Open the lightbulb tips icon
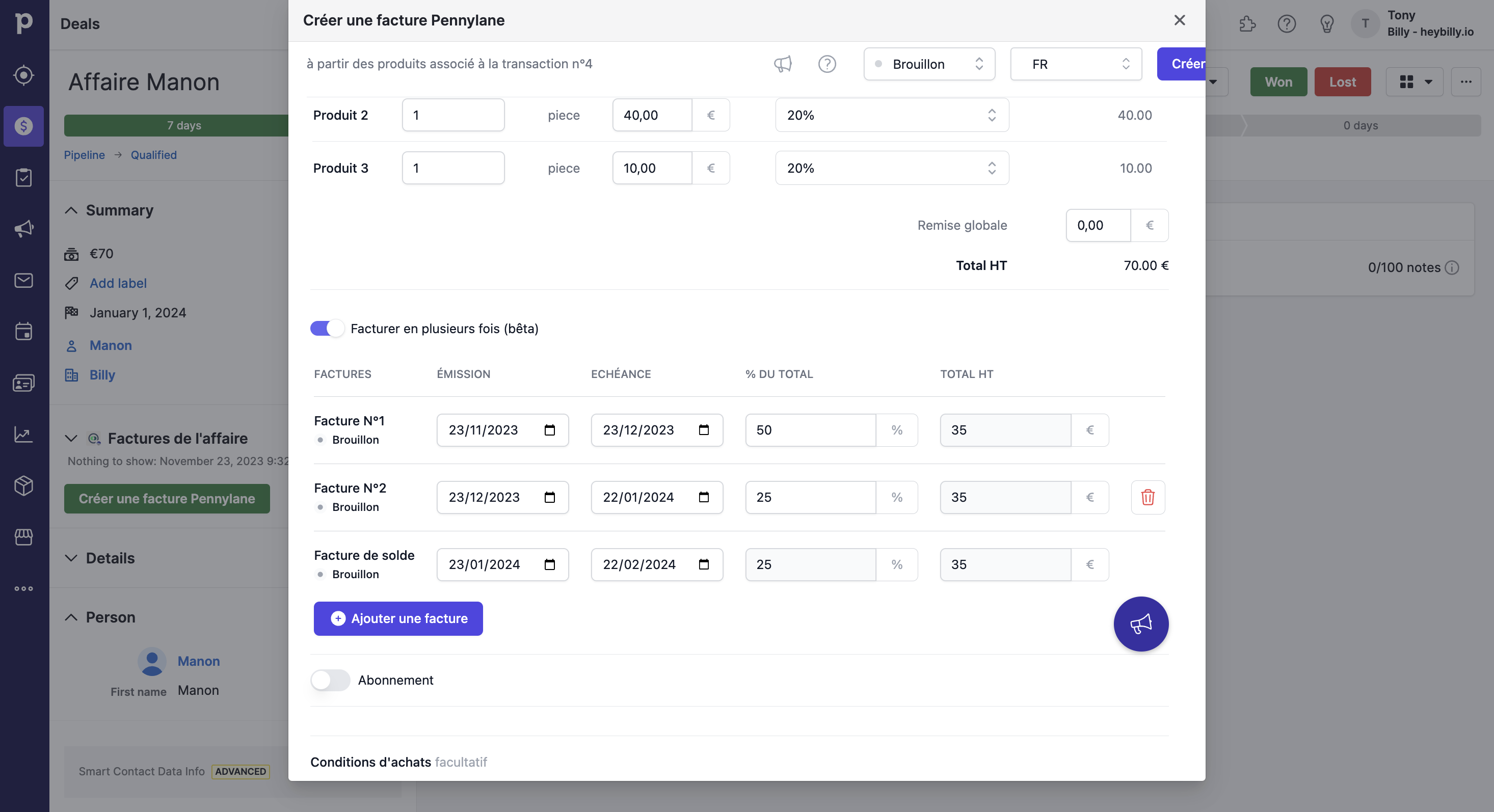The image size is (1494, 812). [1327, 24]
